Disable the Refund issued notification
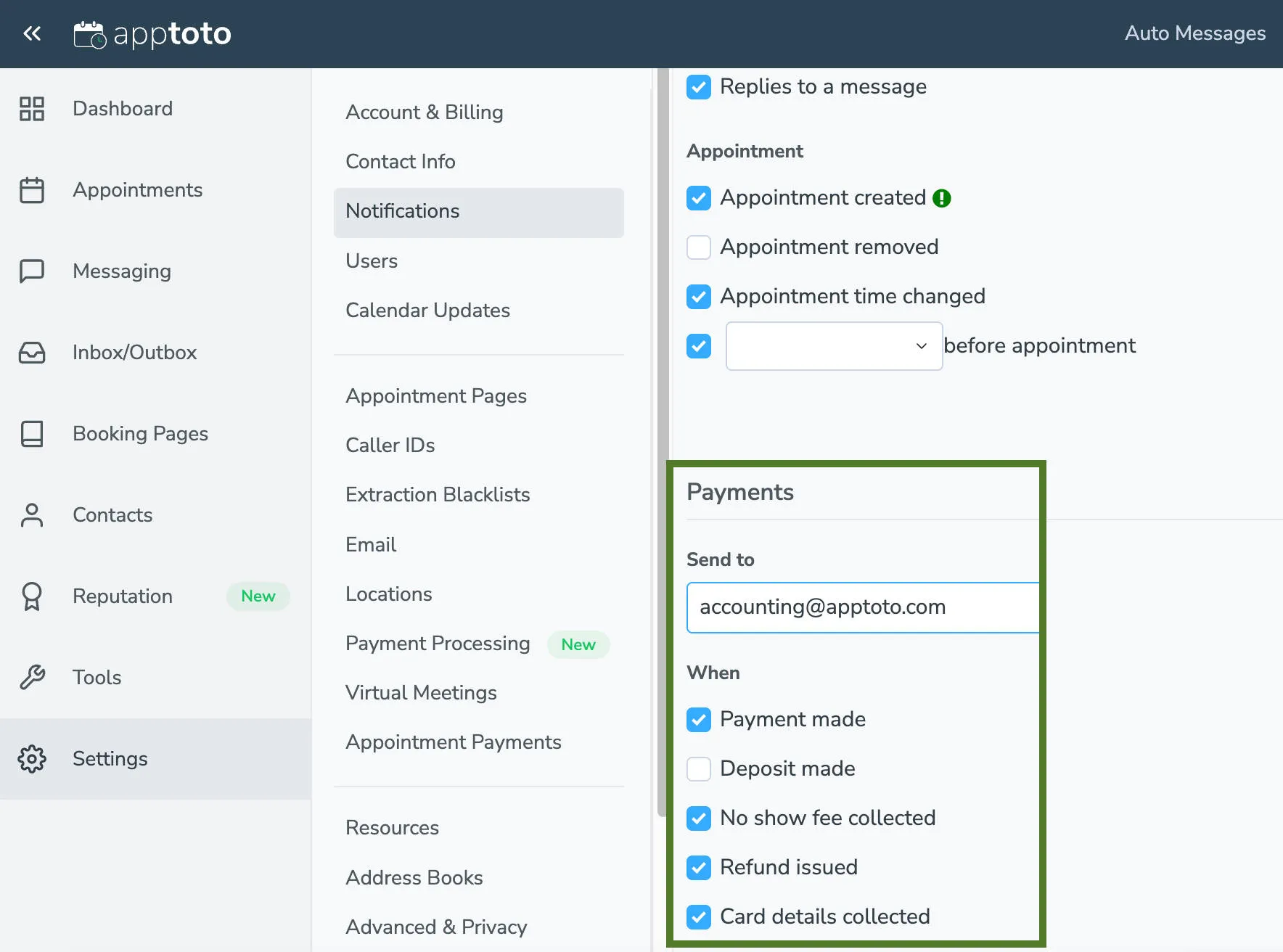 [x=698, y=867]
